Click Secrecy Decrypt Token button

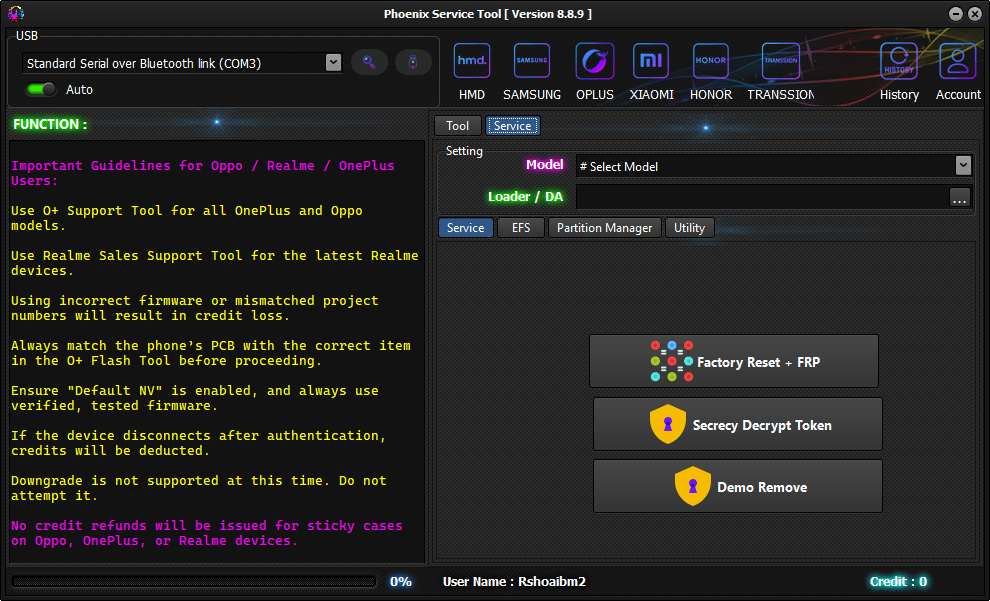737,424
